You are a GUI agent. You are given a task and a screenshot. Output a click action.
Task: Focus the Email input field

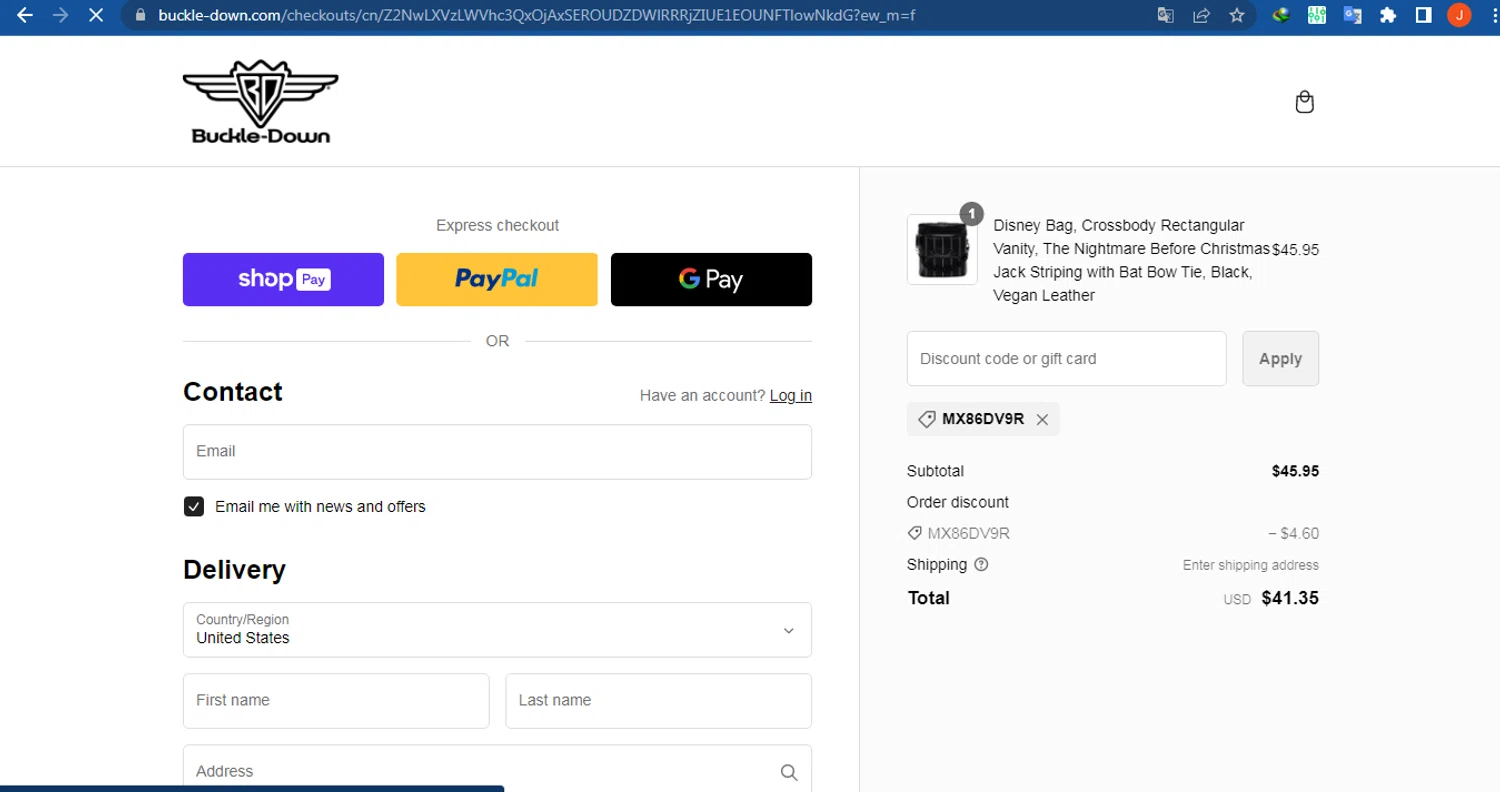497,452
